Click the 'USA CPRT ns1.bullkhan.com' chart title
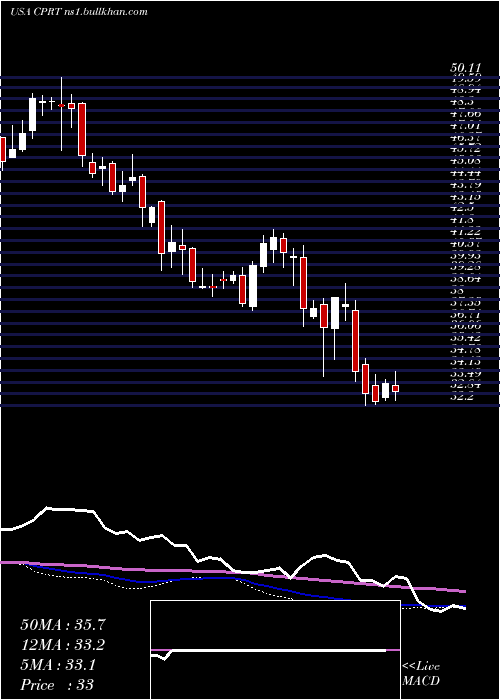 click(x=79, y=12)
